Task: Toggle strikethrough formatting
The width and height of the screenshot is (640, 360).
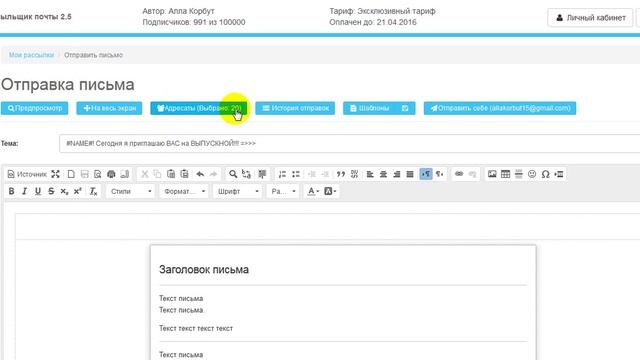Action: 51,191
